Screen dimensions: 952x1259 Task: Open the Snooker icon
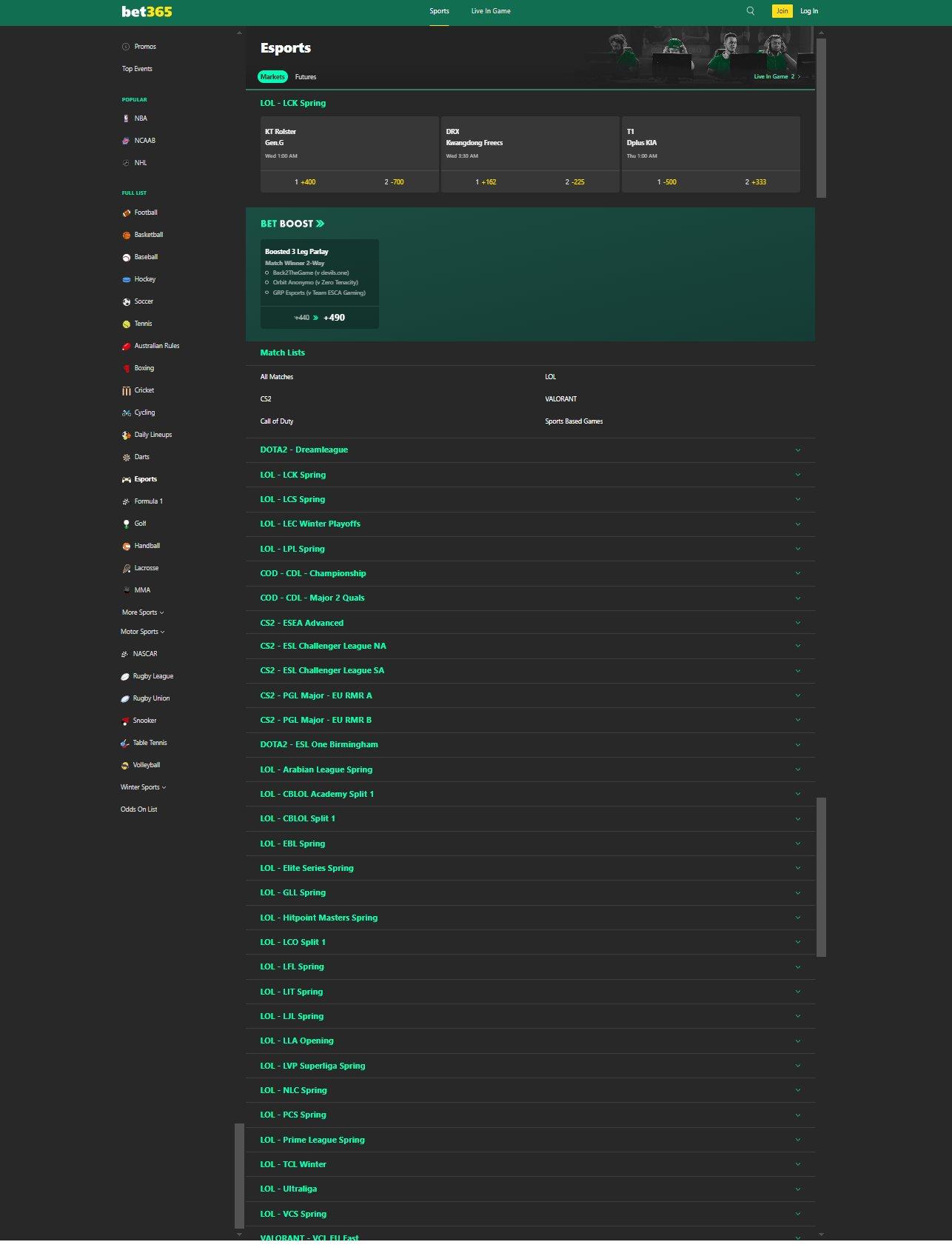[125, 721]
